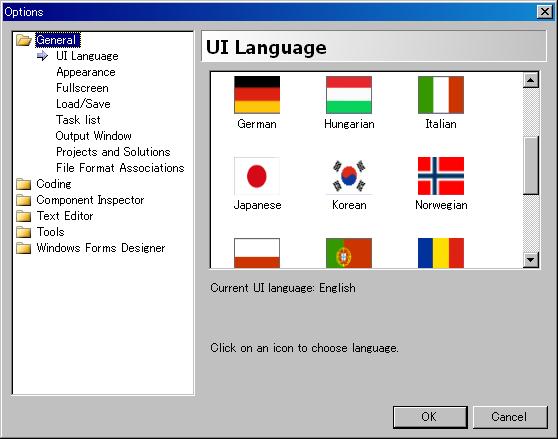
Task: Click the OK button
Action: [430, 417]
